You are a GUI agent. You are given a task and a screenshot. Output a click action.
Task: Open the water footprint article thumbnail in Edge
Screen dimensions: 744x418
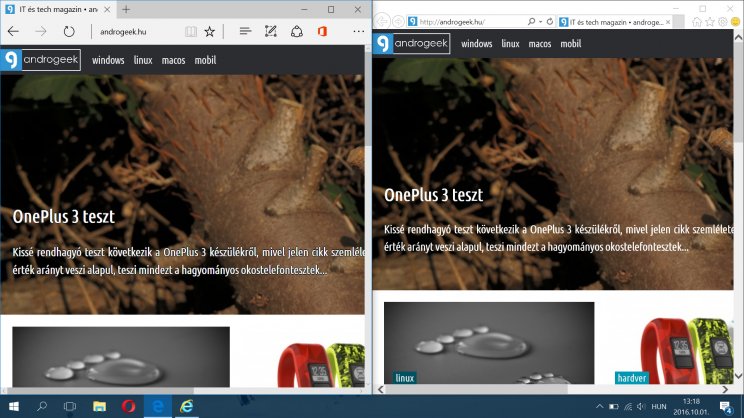click(x=121, y=356)
